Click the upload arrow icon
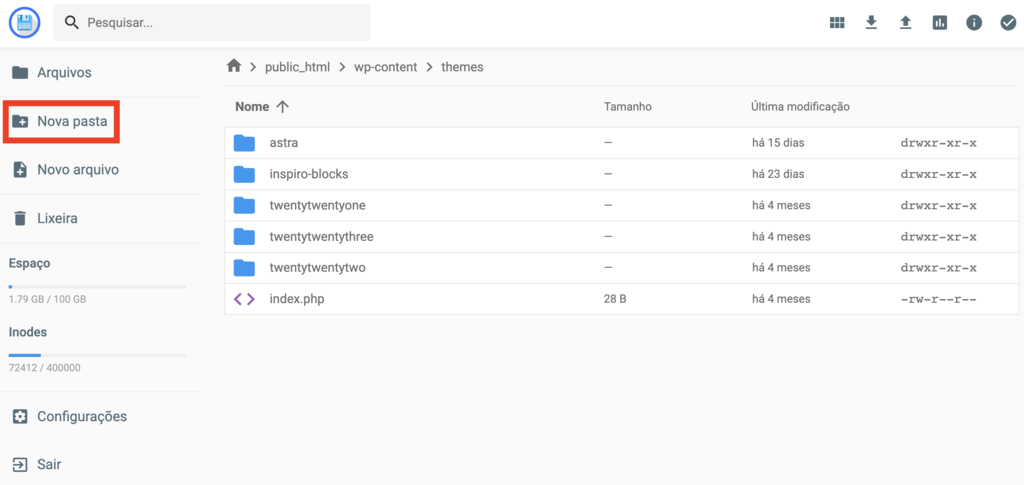 pos(905,23)
